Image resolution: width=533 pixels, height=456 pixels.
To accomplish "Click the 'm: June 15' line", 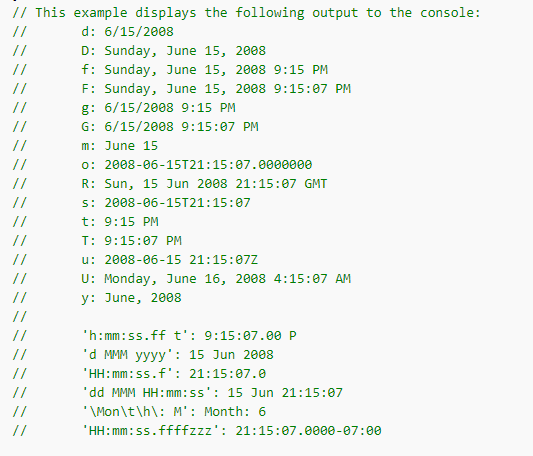I will coord(120,146).
